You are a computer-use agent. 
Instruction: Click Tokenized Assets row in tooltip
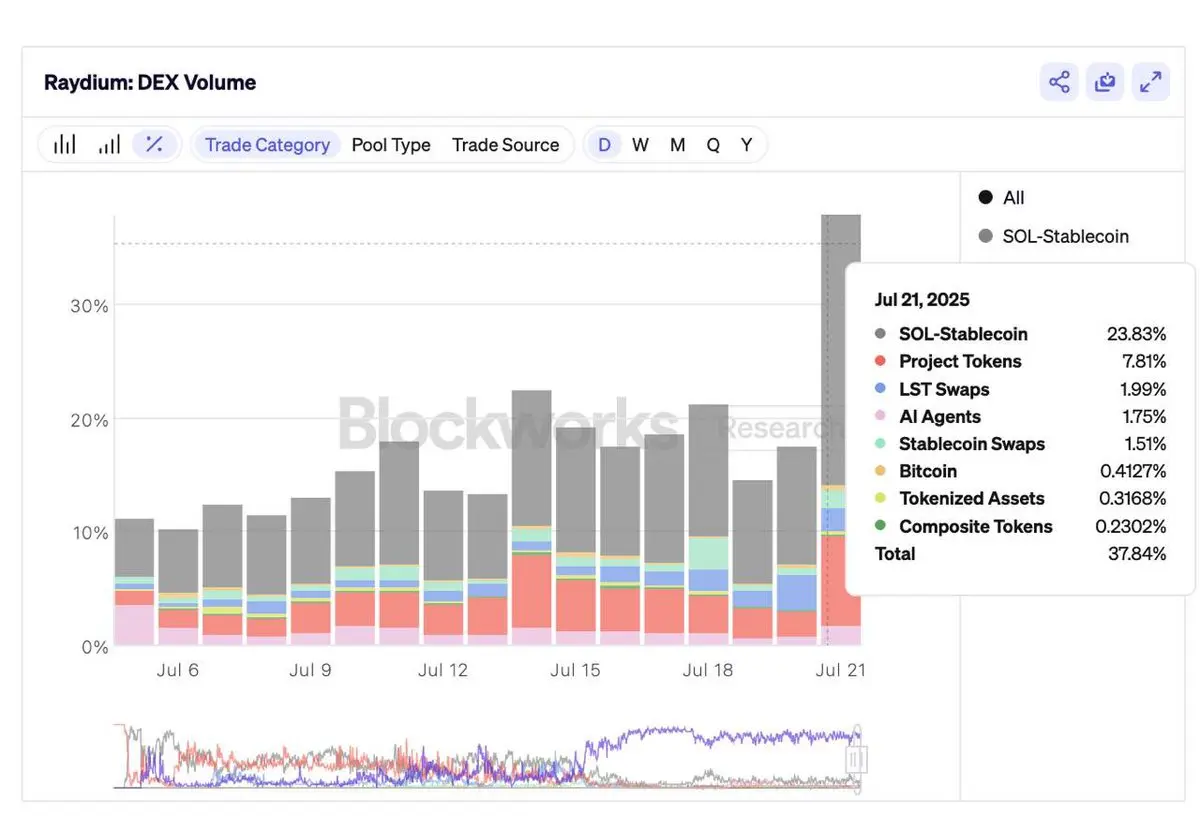(x=1020, y=498)
